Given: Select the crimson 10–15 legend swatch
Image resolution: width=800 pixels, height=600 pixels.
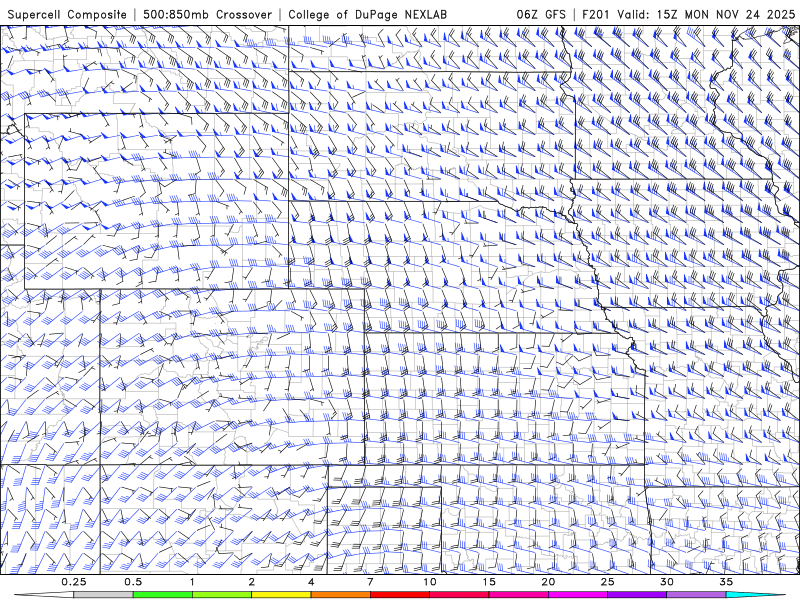Looking at the screenshot, I should (x=459, y=595).
